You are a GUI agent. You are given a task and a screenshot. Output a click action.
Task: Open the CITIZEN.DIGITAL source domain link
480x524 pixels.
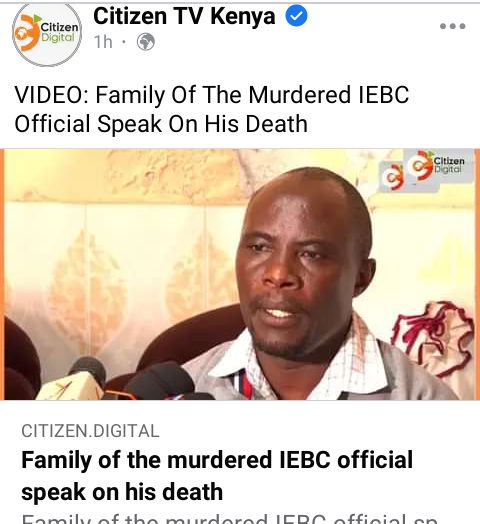tap(90, 431)
